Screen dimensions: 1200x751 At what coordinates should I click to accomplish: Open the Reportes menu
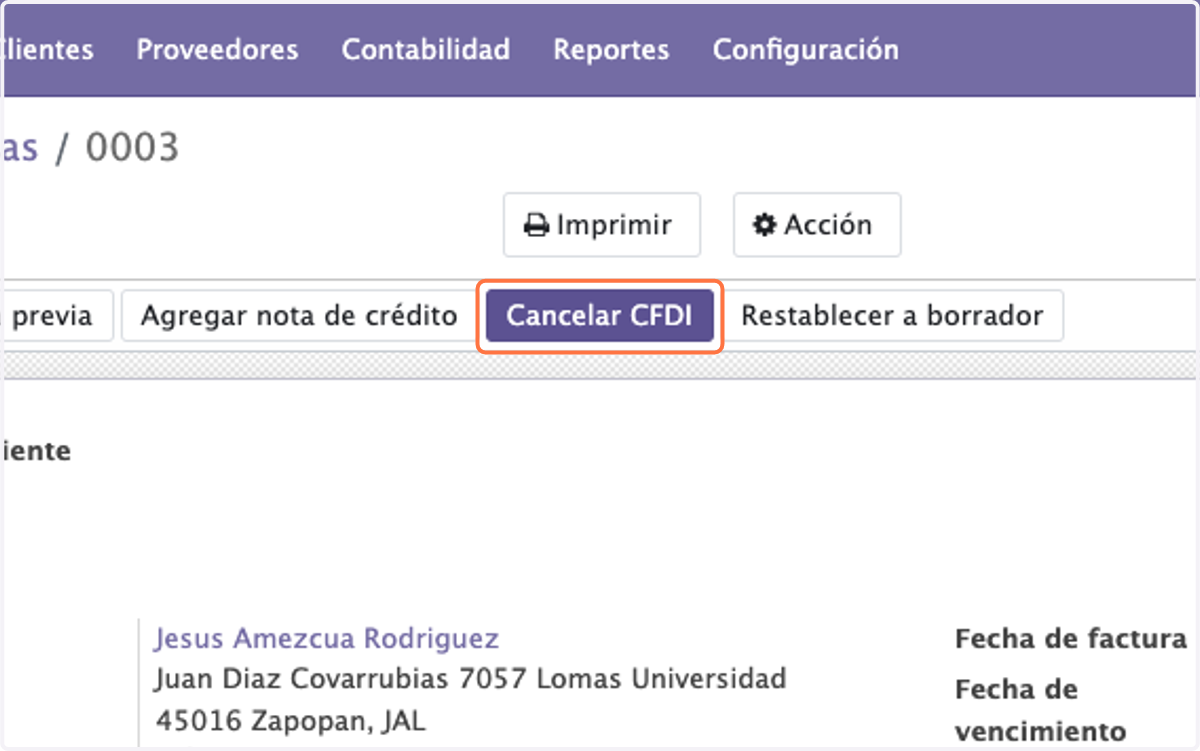(611, 49)
